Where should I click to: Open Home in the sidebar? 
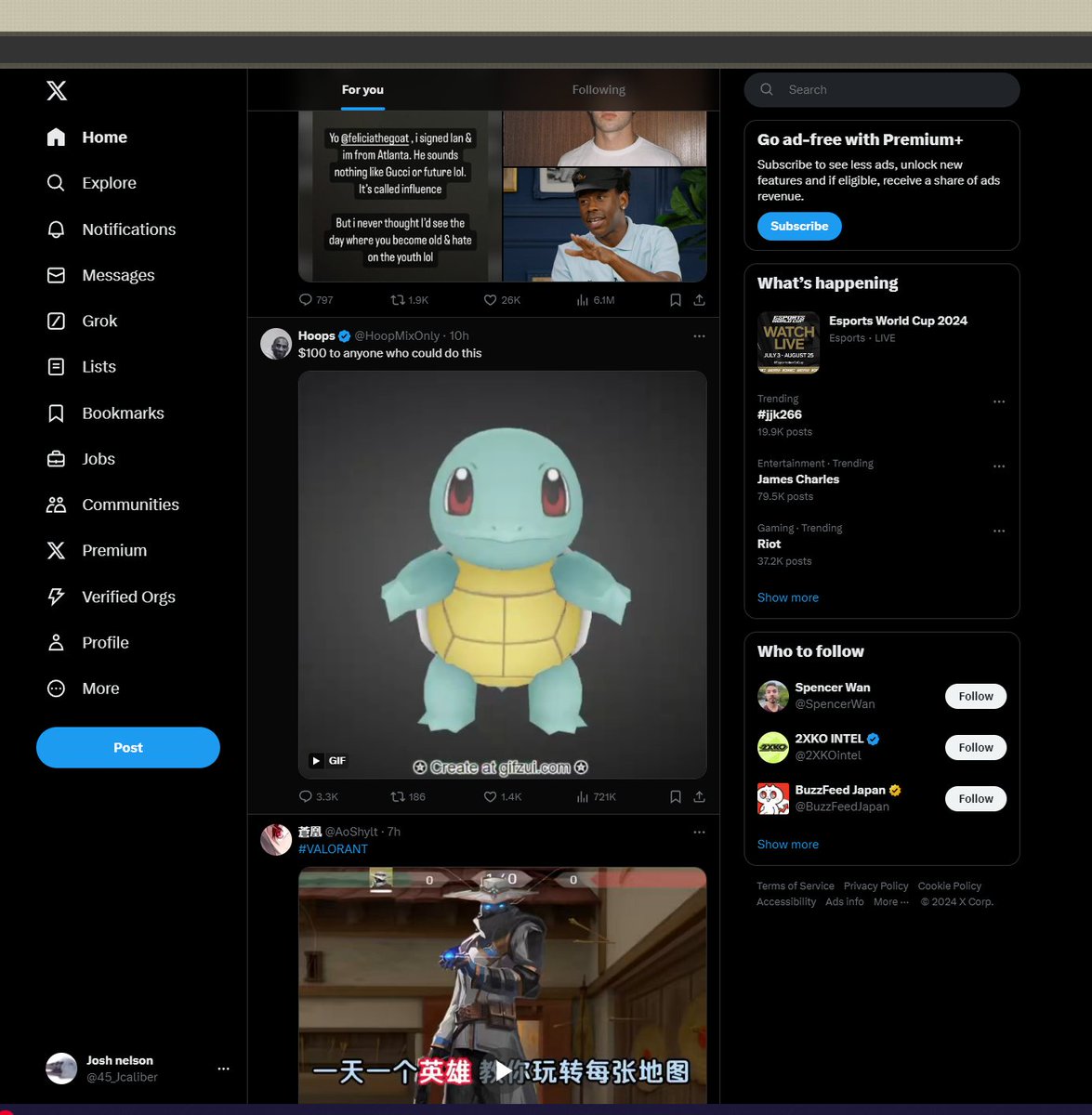[86, 138]
